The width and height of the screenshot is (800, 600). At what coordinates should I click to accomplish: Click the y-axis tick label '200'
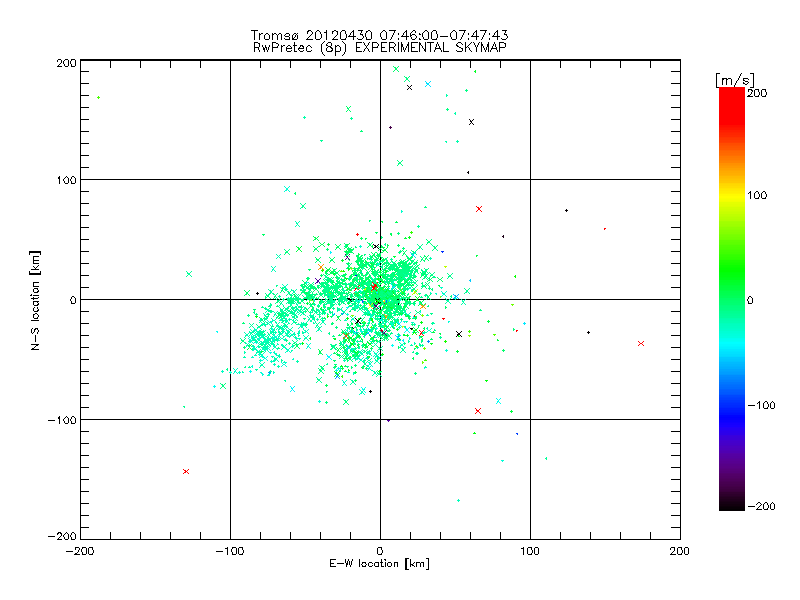[66, 63]
